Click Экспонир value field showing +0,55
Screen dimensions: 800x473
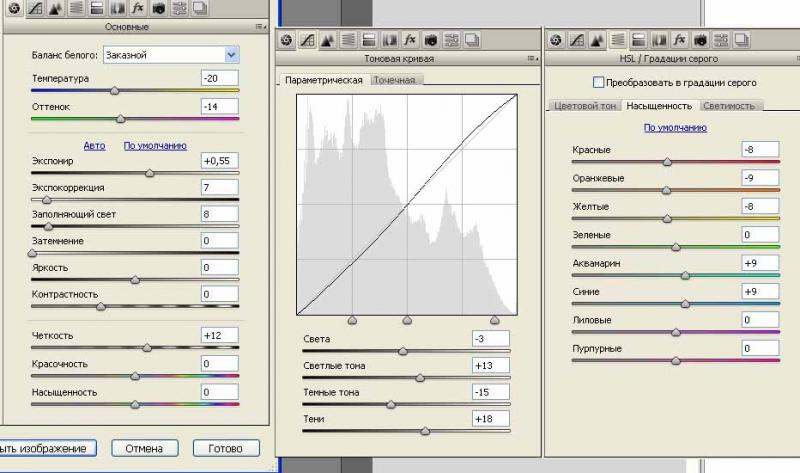(x=220, y=161)
